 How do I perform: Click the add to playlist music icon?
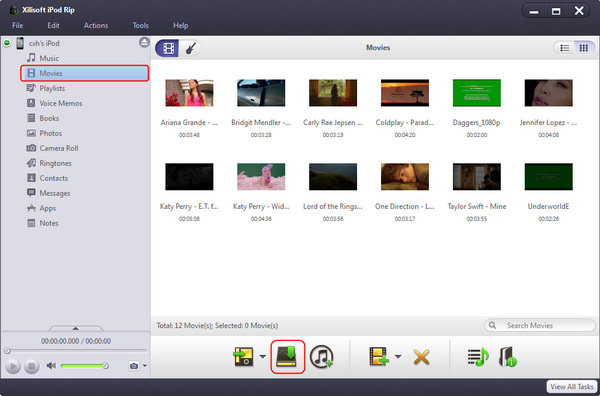[478, 357]
